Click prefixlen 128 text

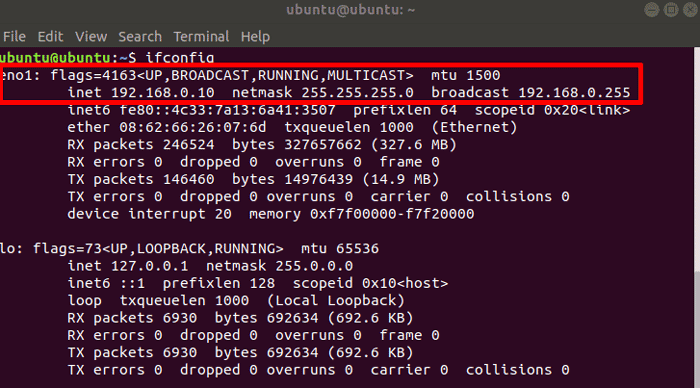coord(219,283)
